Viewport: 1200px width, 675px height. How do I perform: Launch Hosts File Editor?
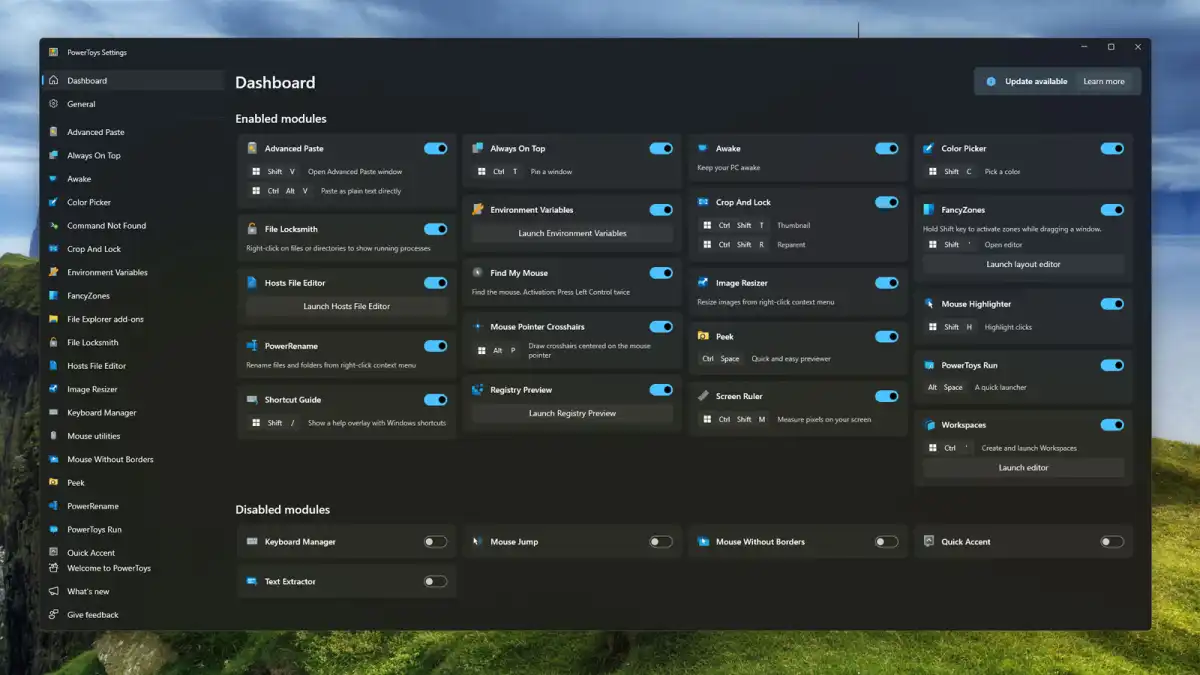click(x=346, y=307)
